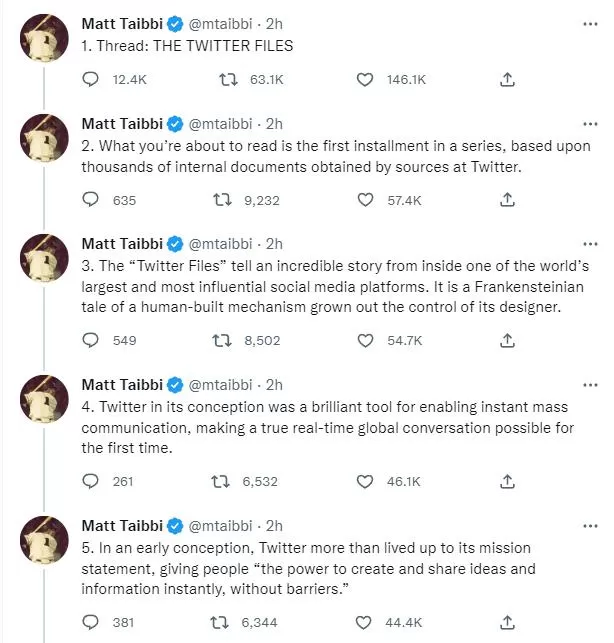Reply to the 'THE TWITTER FILES' tweet

point(90,79)
